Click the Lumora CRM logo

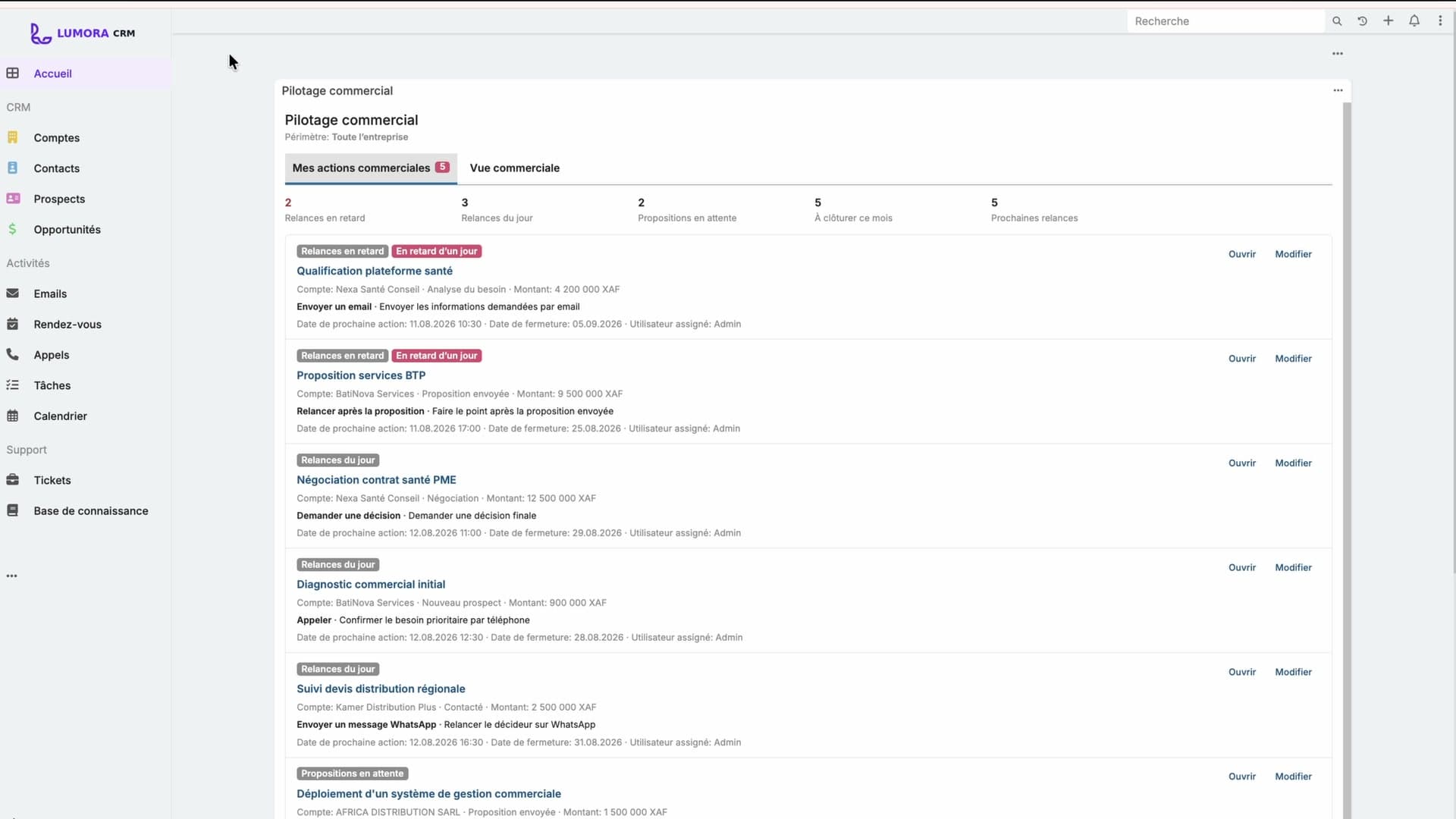(83, 33)
